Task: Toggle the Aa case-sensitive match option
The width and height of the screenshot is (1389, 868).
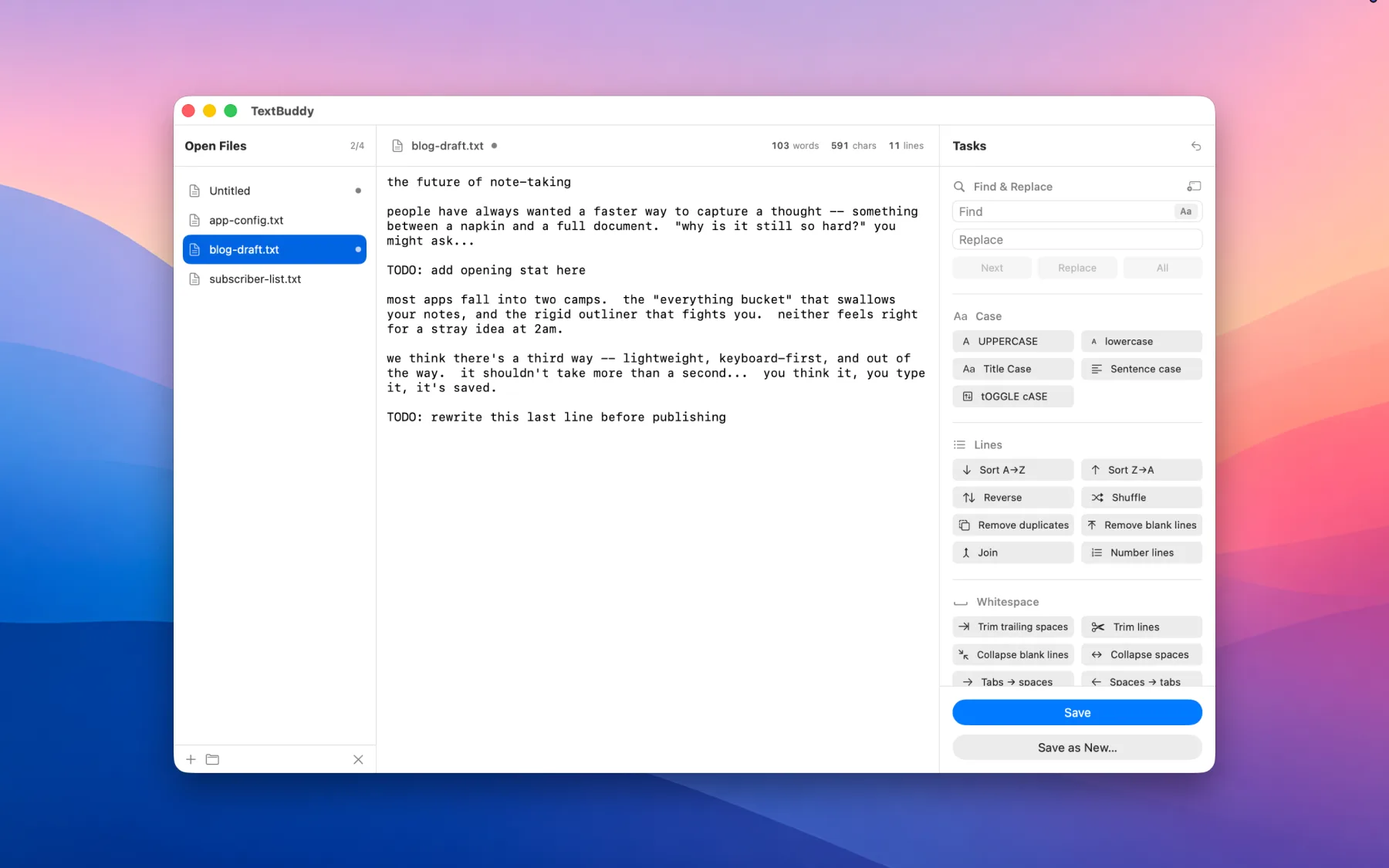Action: click(1185, 211)
